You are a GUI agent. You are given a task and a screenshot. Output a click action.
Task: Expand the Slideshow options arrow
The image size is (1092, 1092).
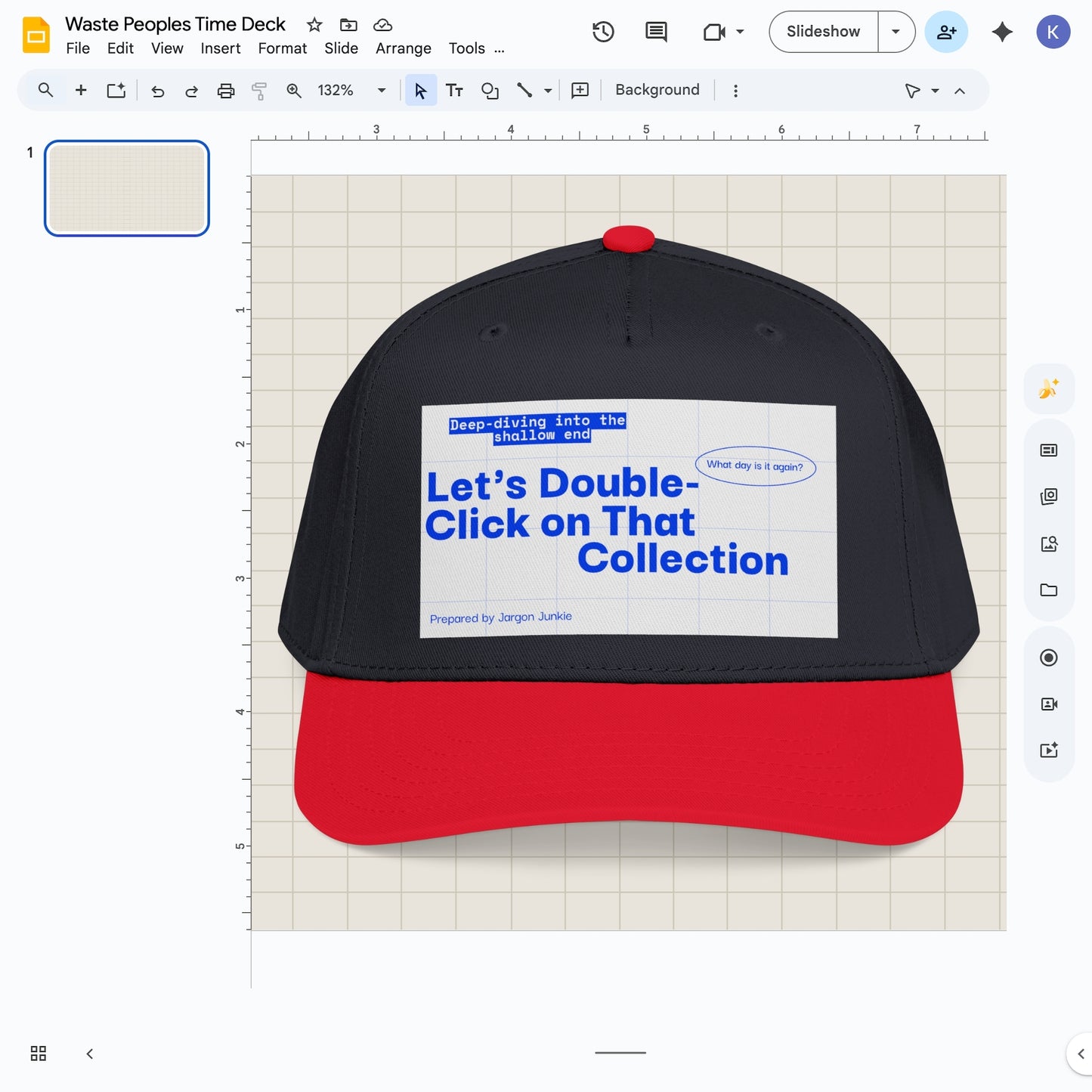(x=896, y=32)
